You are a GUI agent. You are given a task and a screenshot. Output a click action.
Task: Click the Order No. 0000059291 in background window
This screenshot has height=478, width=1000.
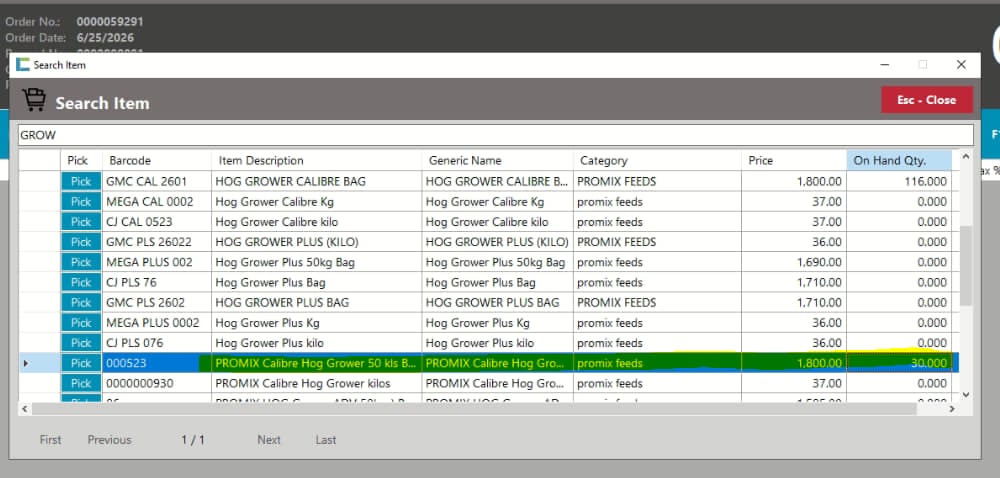click(x=110, y=22)
